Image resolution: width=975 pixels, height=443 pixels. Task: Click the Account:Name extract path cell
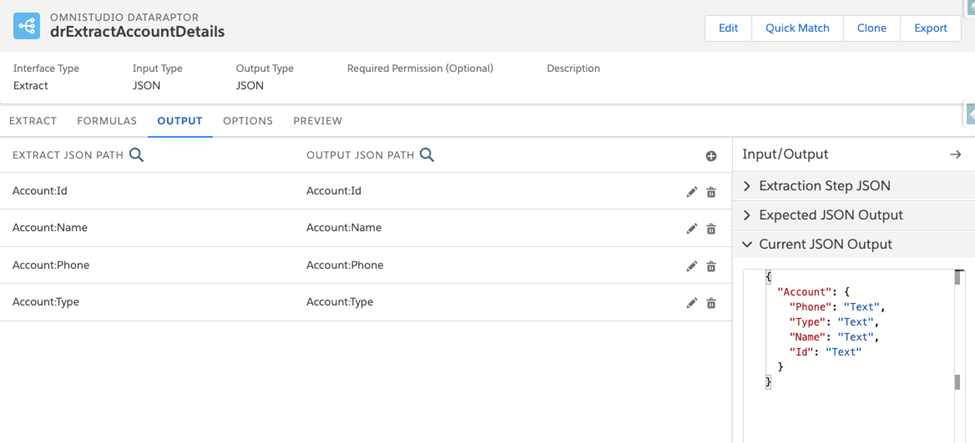click(50, 228)
